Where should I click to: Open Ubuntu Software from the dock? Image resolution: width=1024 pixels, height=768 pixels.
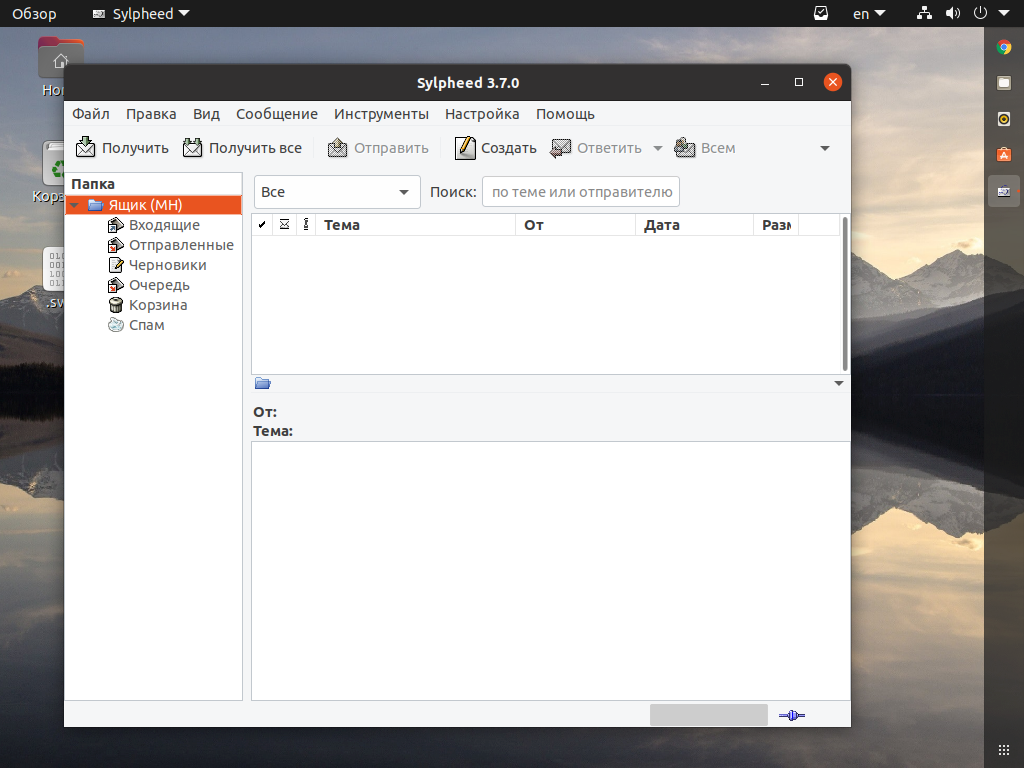1004,155
